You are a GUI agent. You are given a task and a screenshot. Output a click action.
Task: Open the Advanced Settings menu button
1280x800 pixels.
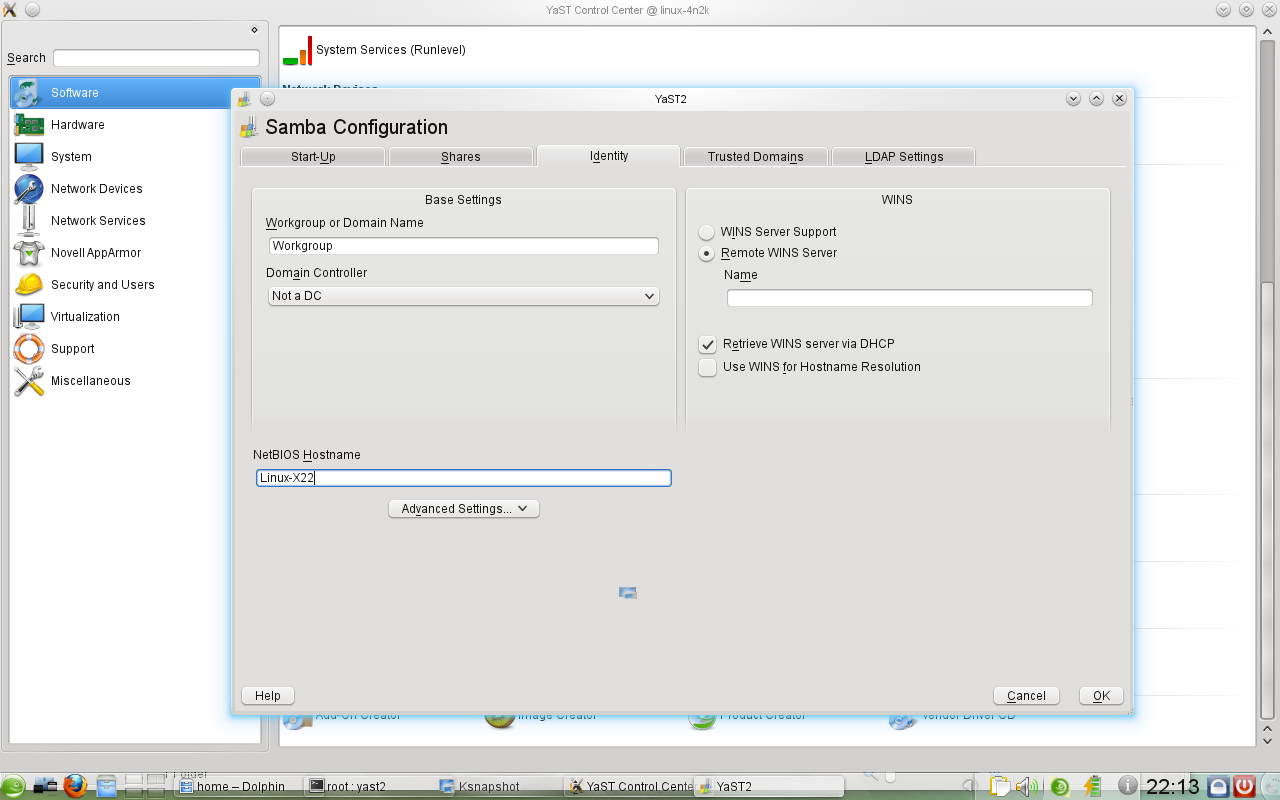(x=464, y=509)
